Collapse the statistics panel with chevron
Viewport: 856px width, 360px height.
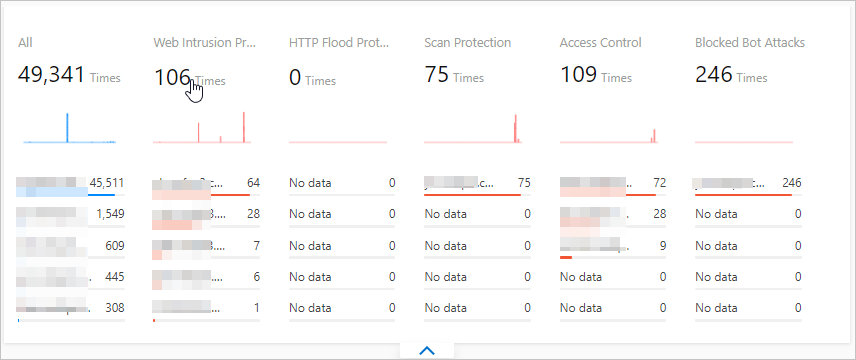click(427, 351)
